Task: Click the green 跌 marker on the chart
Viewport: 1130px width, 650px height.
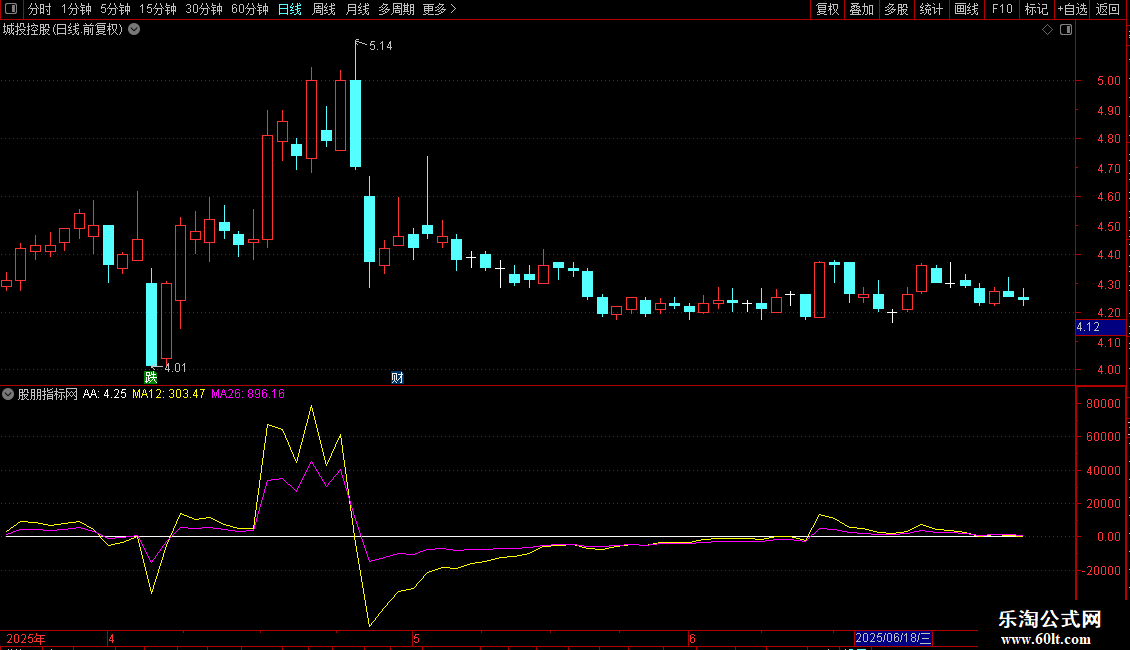Action: (x=151, y=377)
